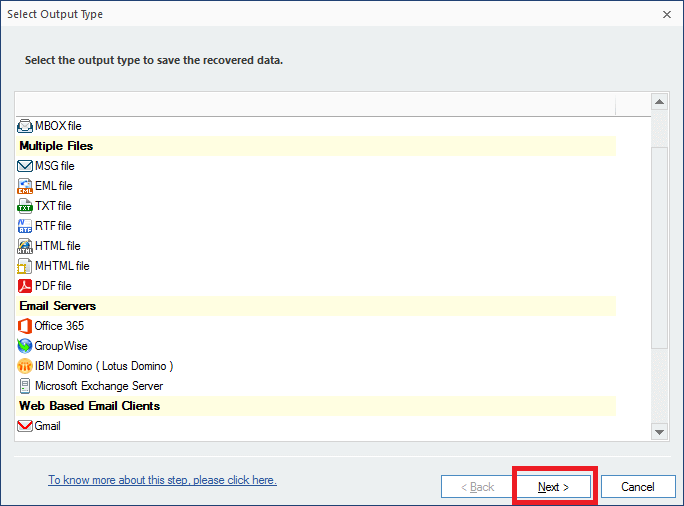Viewport: 684px width, 506px height.
Task: Click the scrollbar down arrow
Action: (660, 432)
